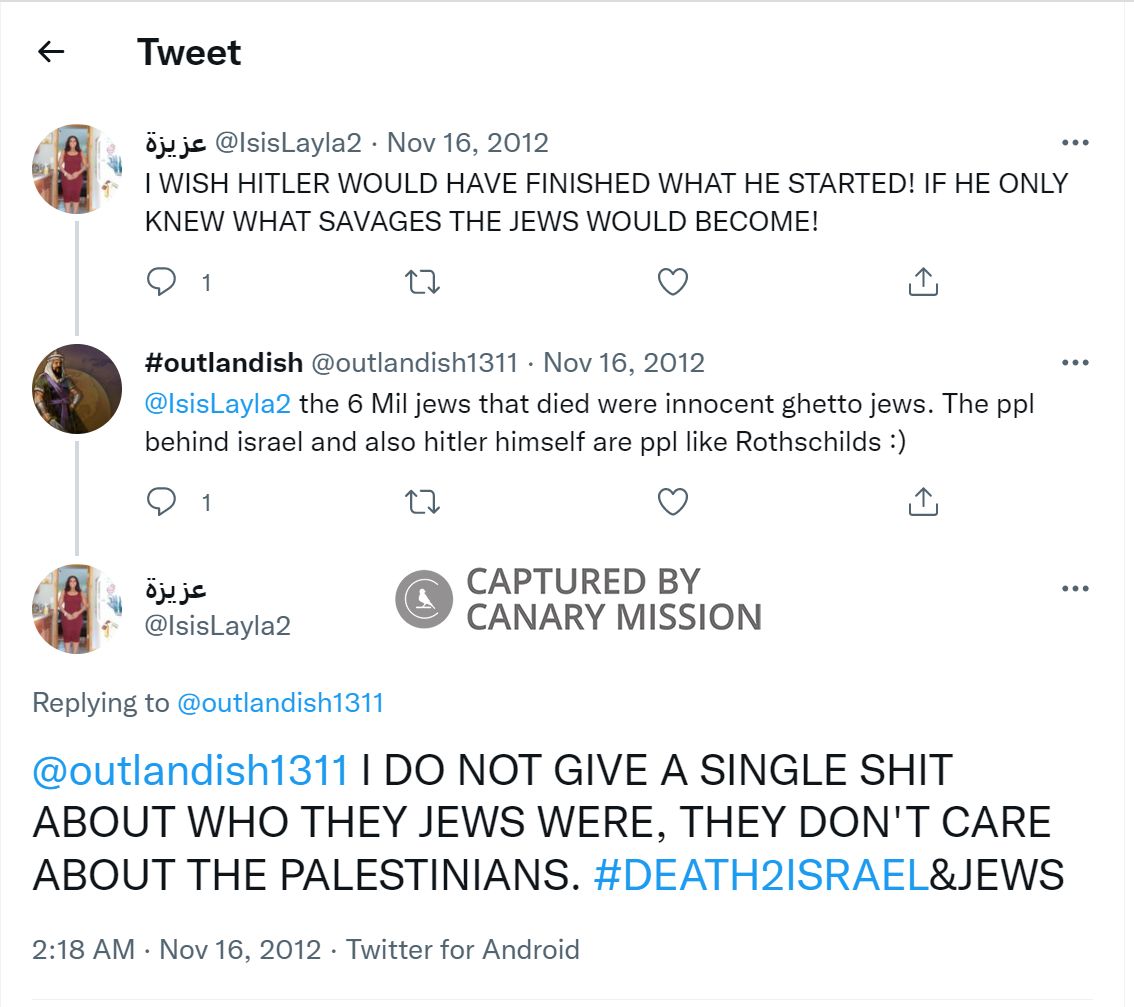
Task: Open more options on first tweet
Action: [x=1075, y=143]
